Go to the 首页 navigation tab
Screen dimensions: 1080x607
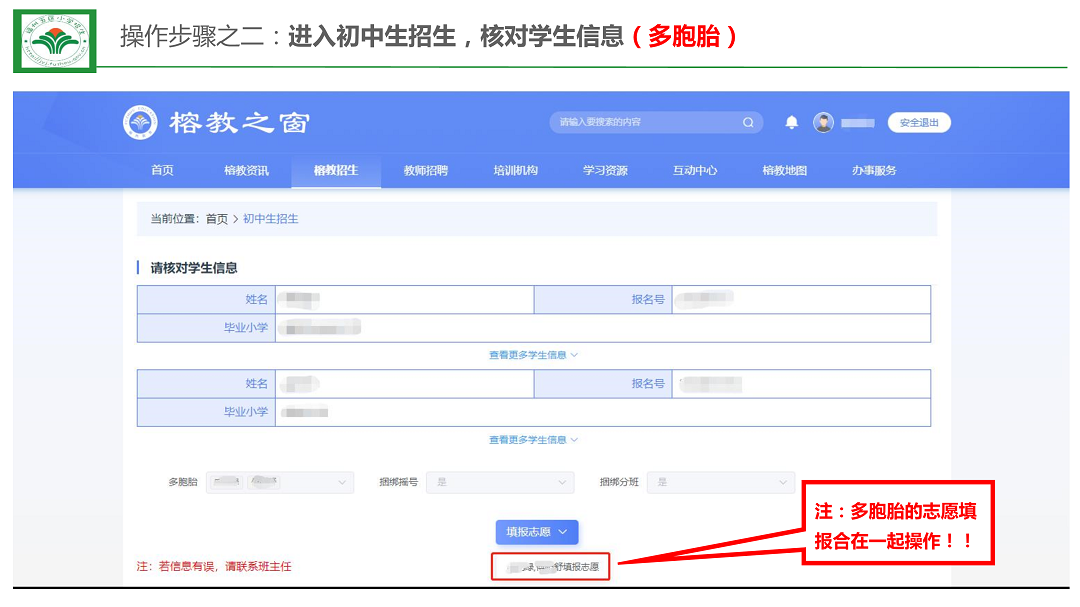(162, 171)
